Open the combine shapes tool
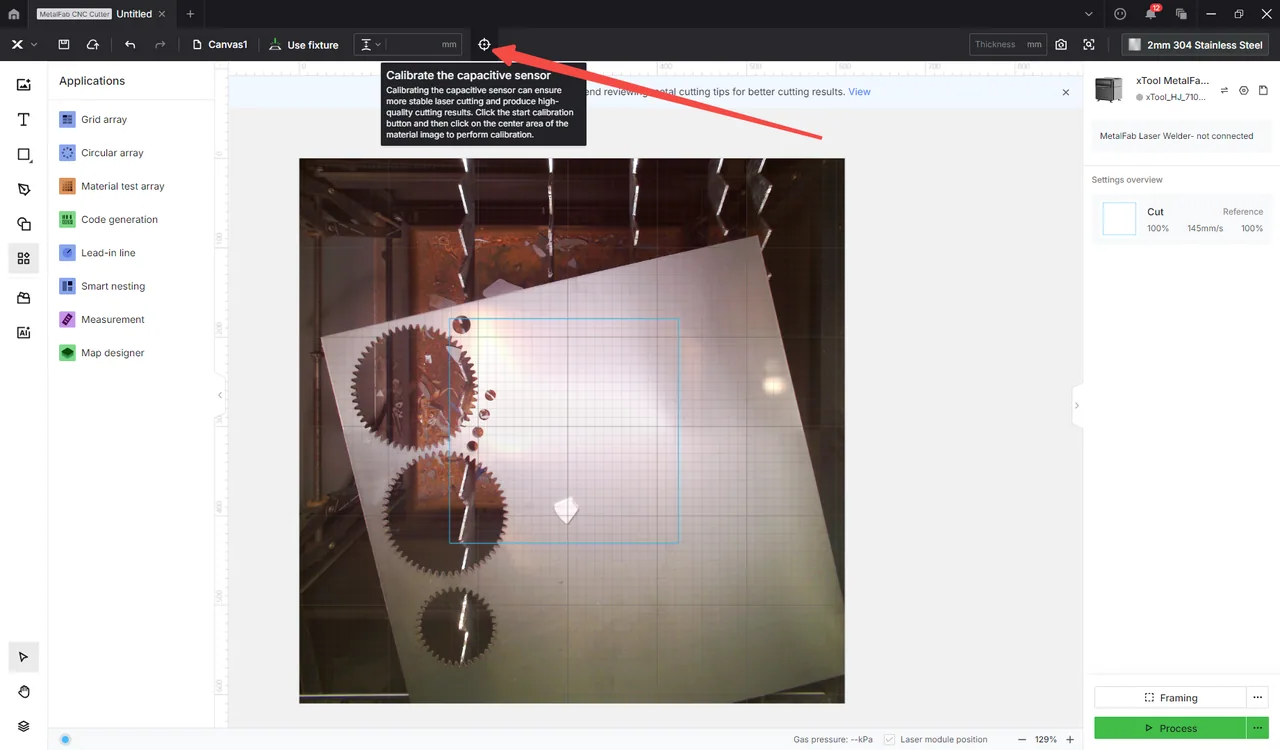Image resolution: width=1280 pixels, height=750 pixels. tap(24, 224)
